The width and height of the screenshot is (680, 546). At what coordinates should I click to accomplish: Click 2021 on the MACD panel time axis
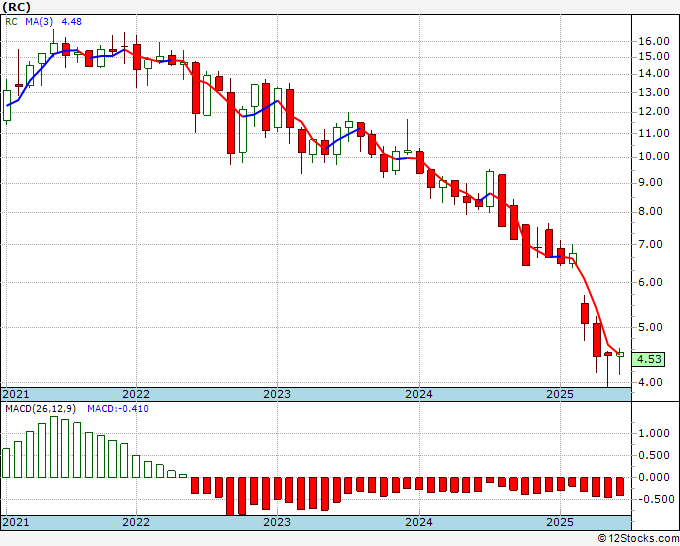pos(16,522)
